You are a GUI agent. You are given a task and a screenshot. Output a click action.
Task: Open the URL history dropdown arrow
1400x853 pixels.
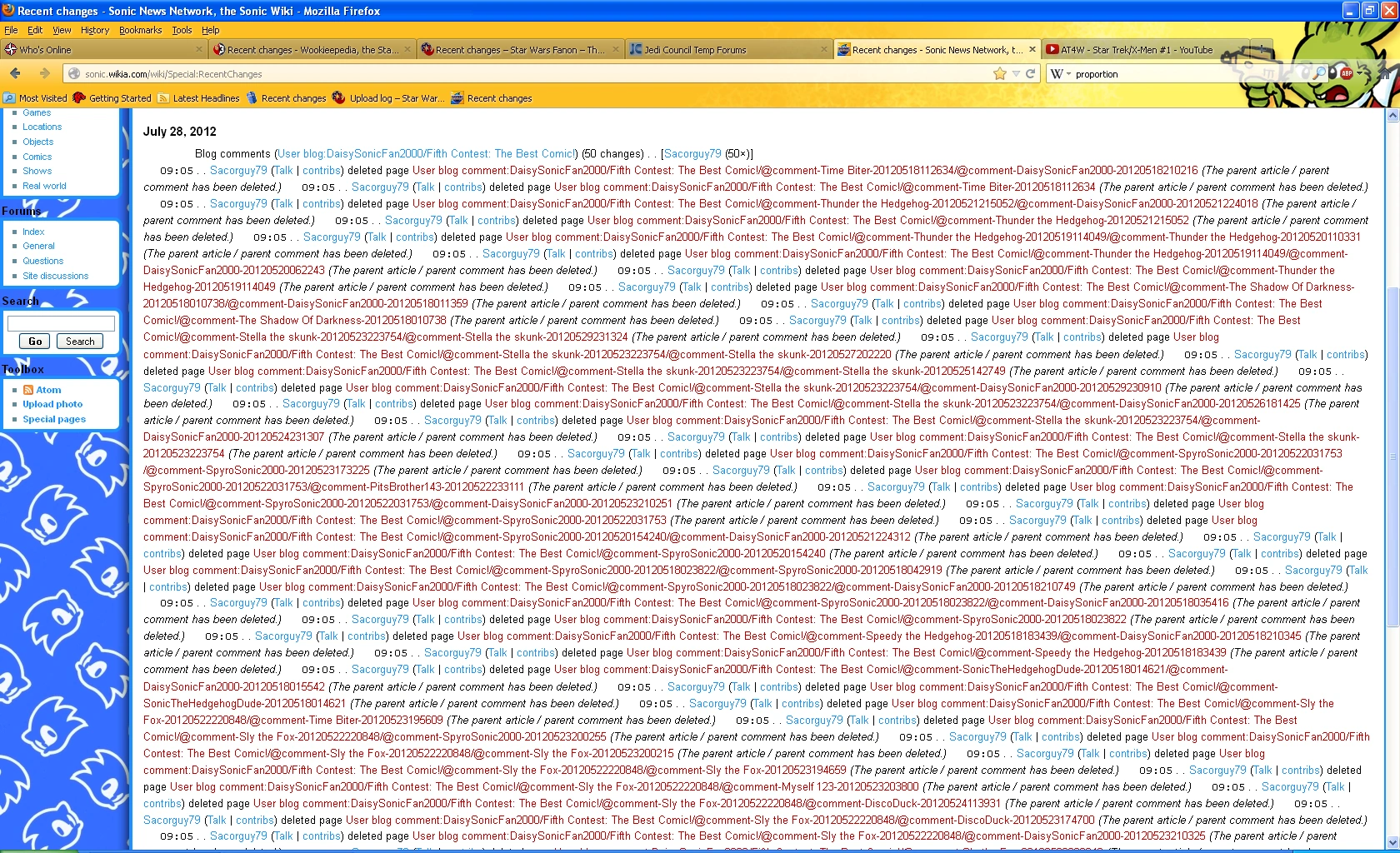pyautogui.click(x=1016, y=73)
